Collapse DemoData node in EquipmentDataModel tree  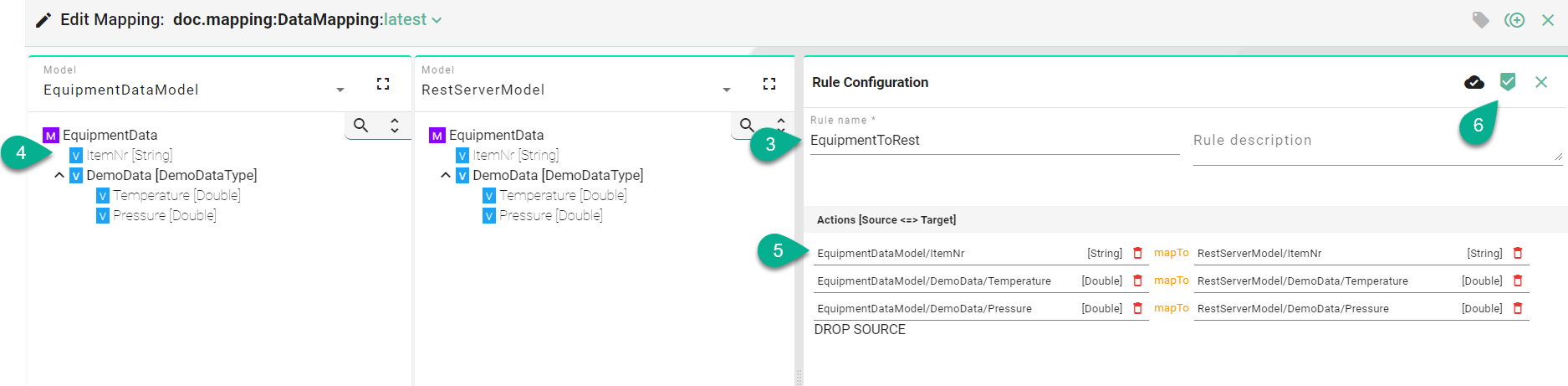pos(59,176)
